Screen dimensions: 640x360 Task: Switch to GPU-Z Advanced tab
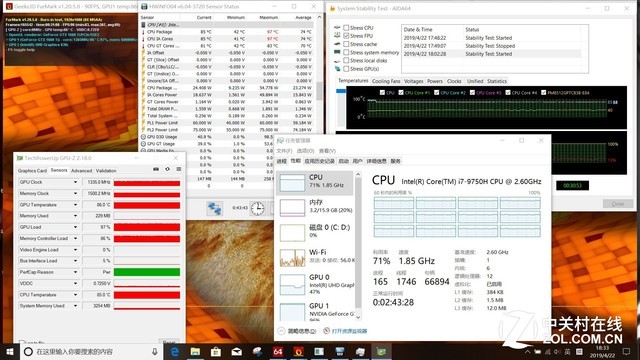point(82,171)
